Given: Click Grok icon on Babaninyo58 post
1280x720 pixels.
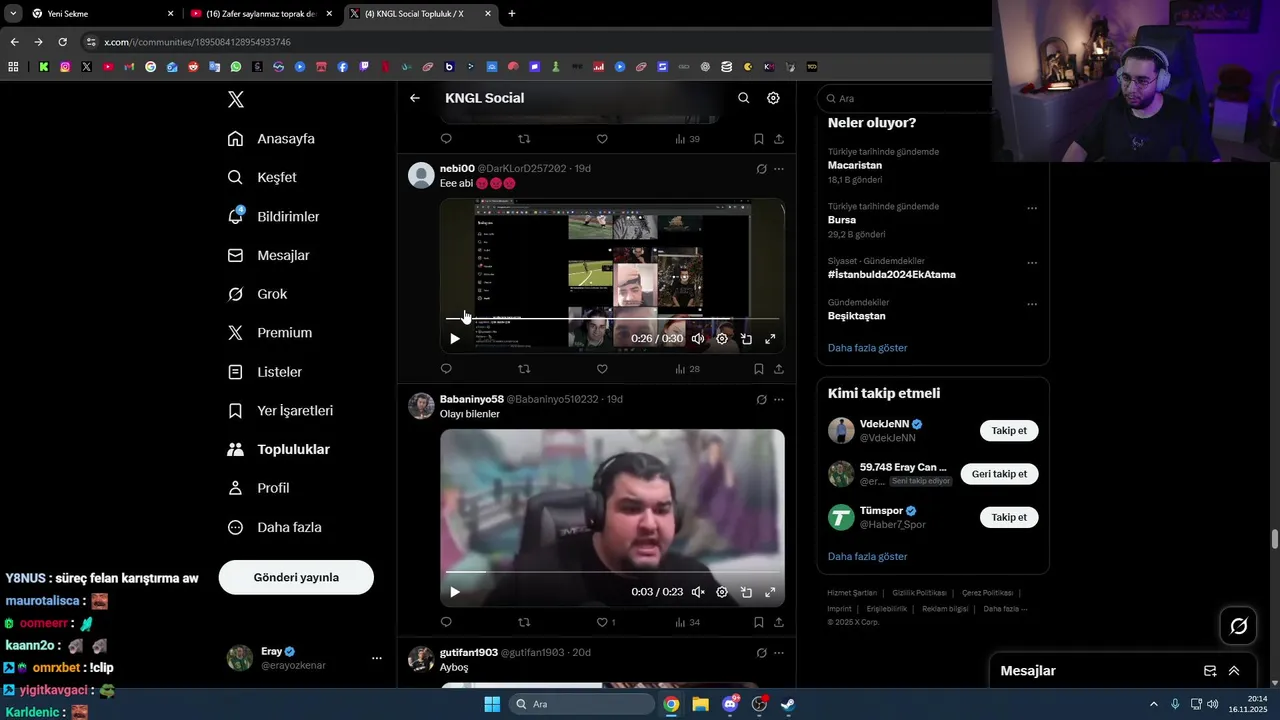Looking at the screenshot, I should coord(761,400).
